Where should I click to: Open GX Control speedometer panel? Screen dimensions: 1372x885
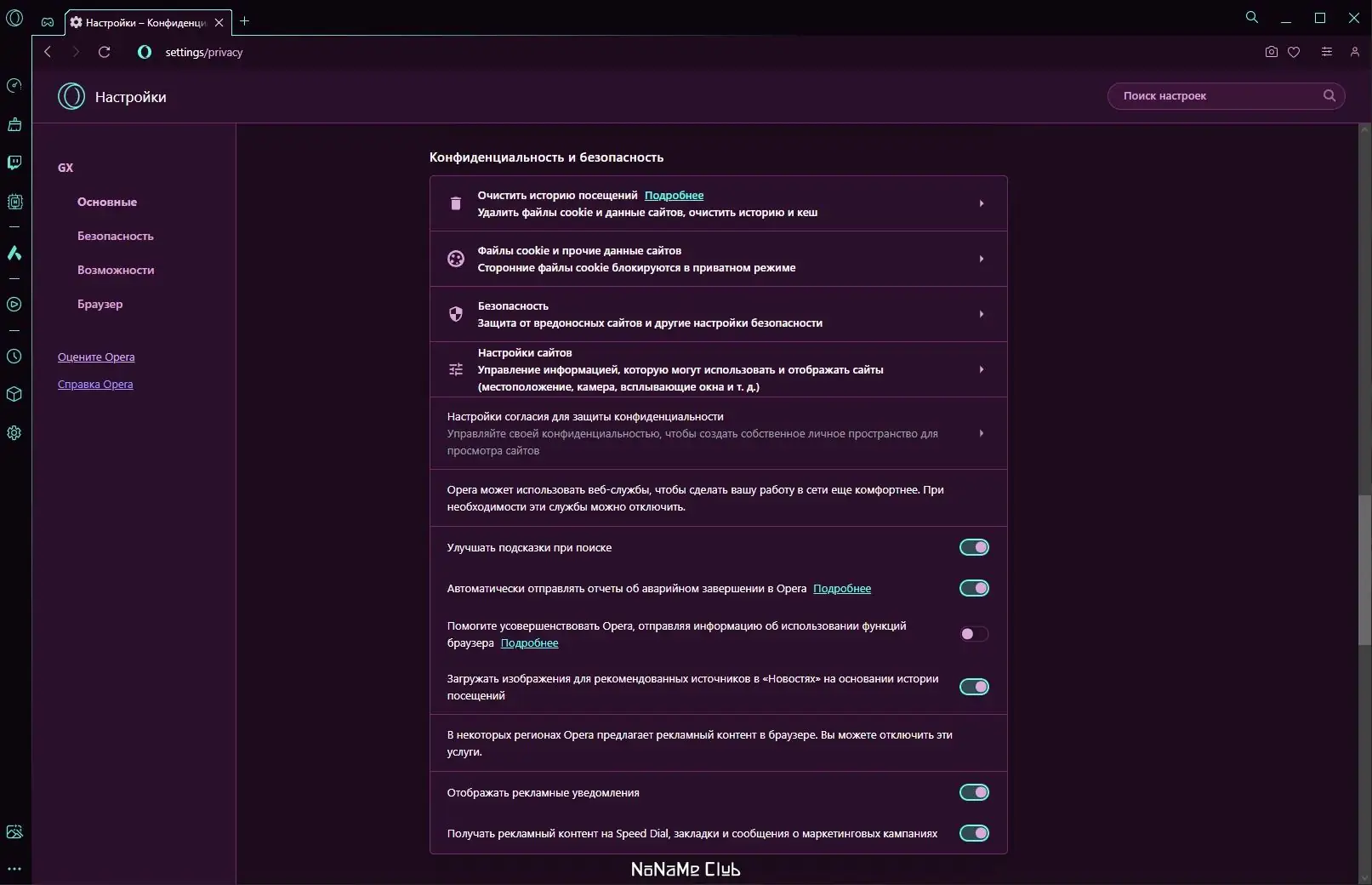coord(14,86)
